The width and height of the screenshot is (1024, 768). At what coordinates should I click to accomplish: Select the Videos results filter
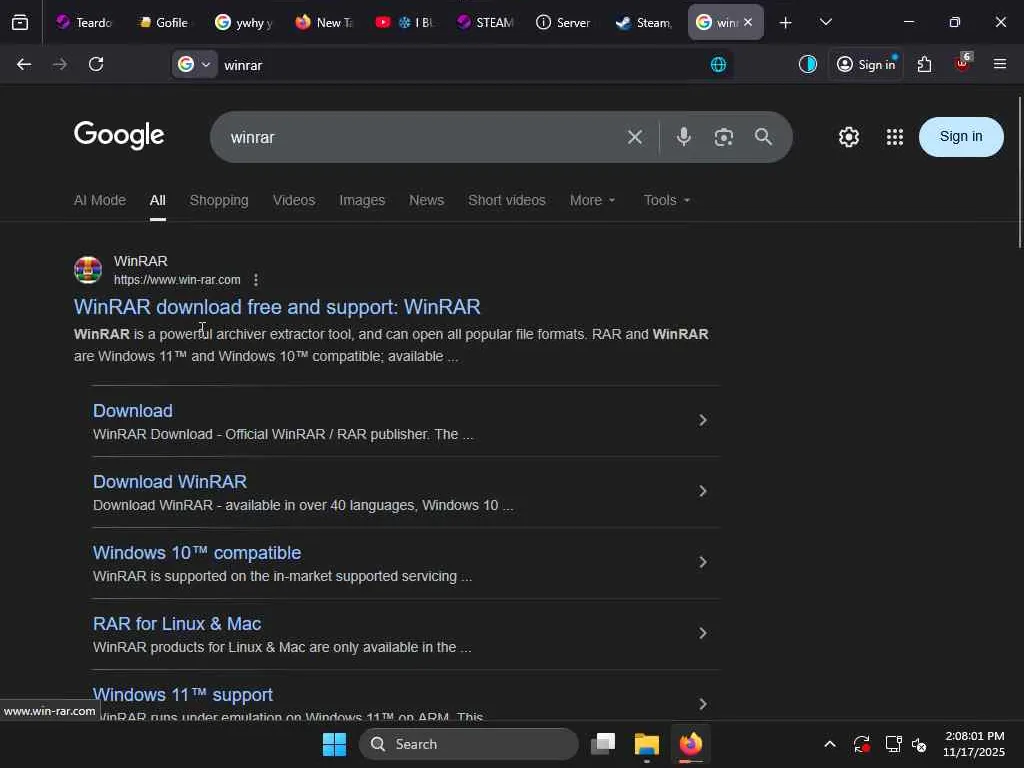coord(294,200)
